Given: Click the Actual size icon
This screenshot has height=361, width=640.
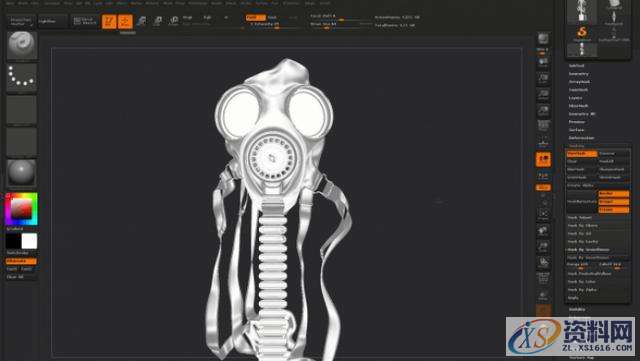Looking at the screenshot, I should click(x=543, y=95).
